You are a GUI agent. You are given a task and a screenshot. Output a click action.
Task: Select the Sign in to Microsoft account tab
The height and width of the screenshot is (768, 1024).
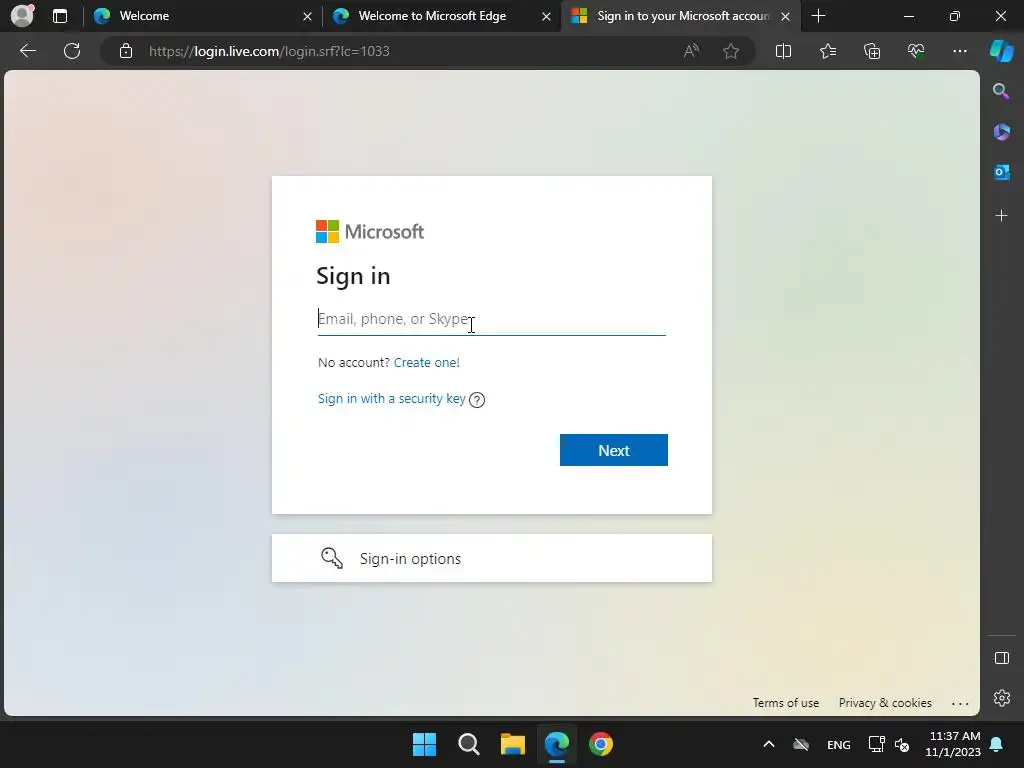click(681, 16)
